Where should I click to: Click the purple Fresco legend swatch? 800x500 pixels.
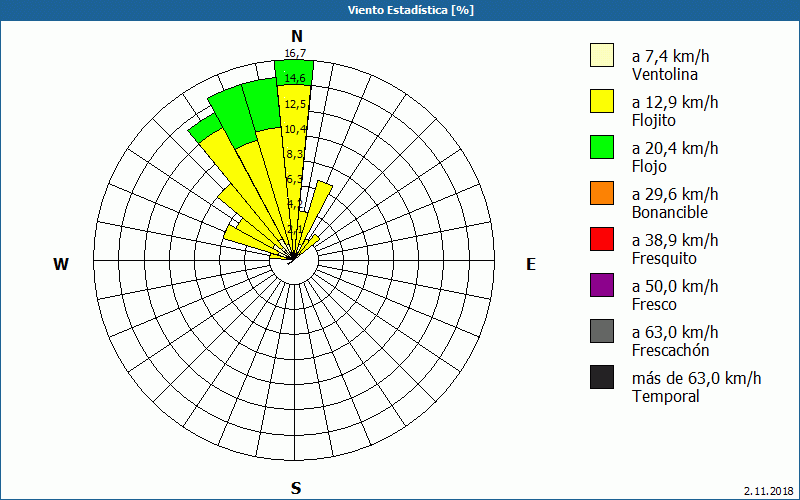(602, 285)
